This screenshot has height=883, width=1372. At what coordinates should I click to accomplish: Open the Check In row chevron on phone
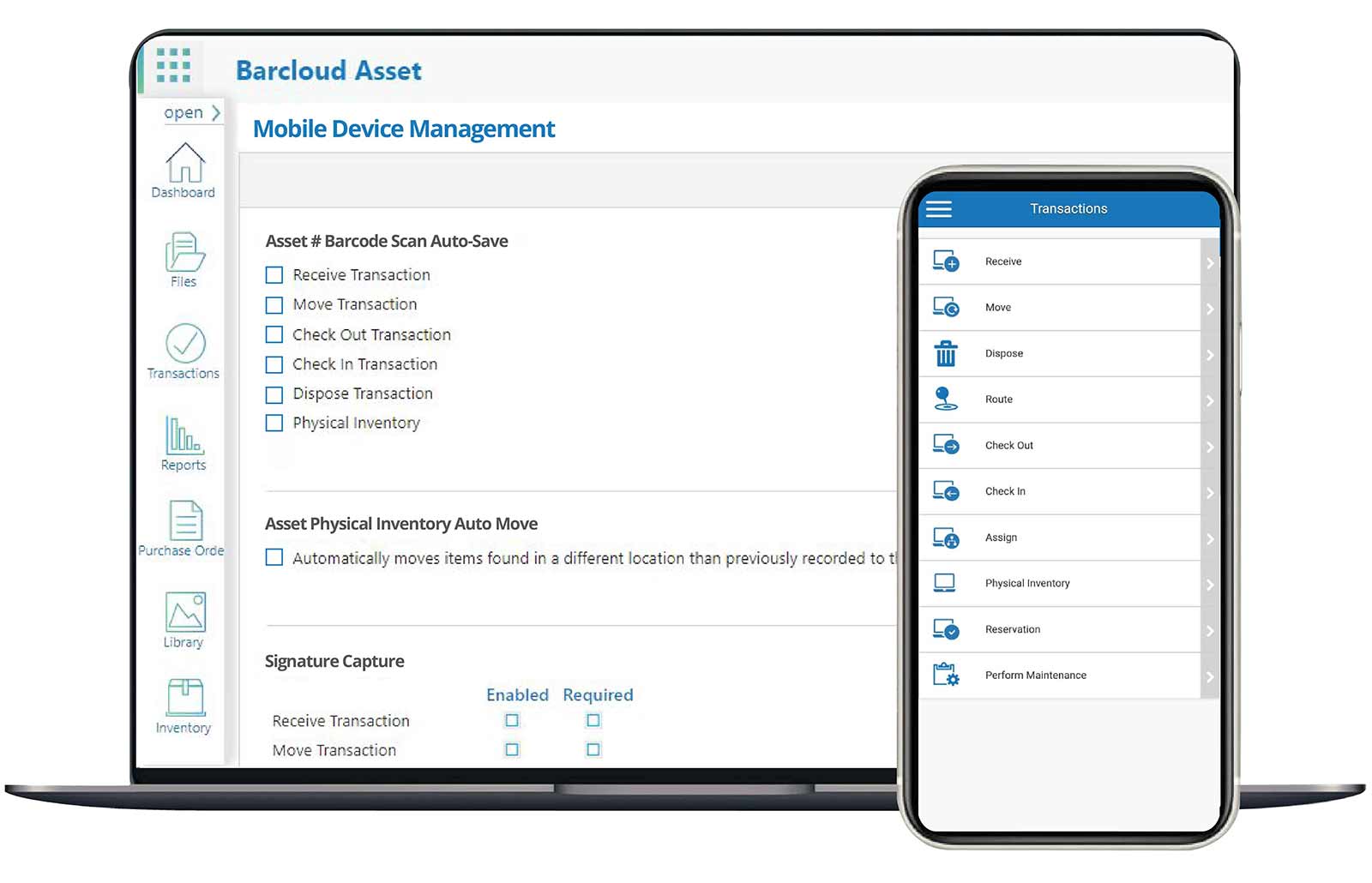[1210, 493]
